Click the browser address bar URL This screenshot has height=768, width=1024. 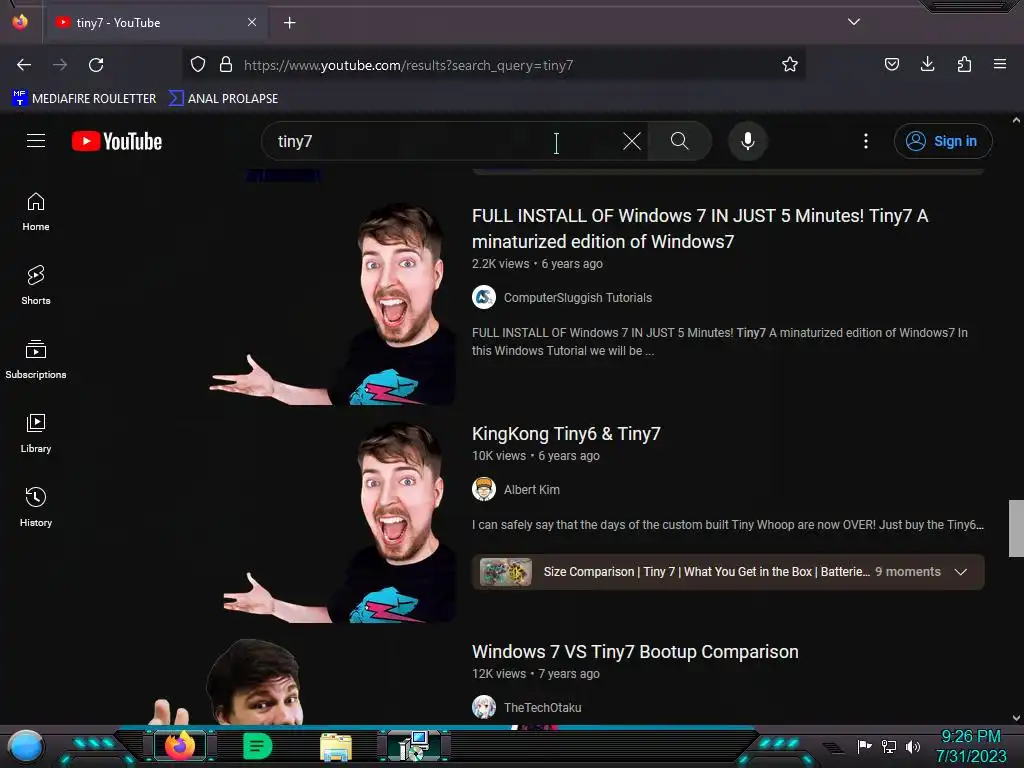pyautogui.click(x=408, y=65)
